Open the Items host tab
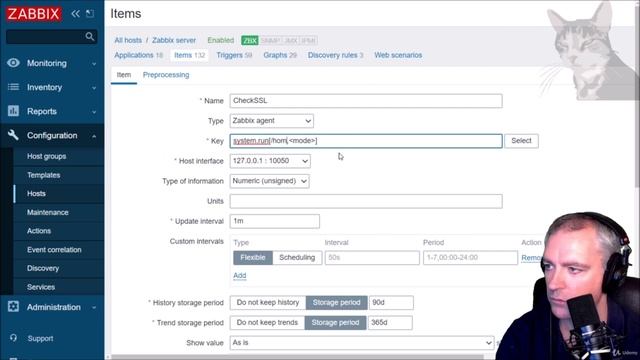Viewport: 640px width, 360px height. [x=189, y=55]
